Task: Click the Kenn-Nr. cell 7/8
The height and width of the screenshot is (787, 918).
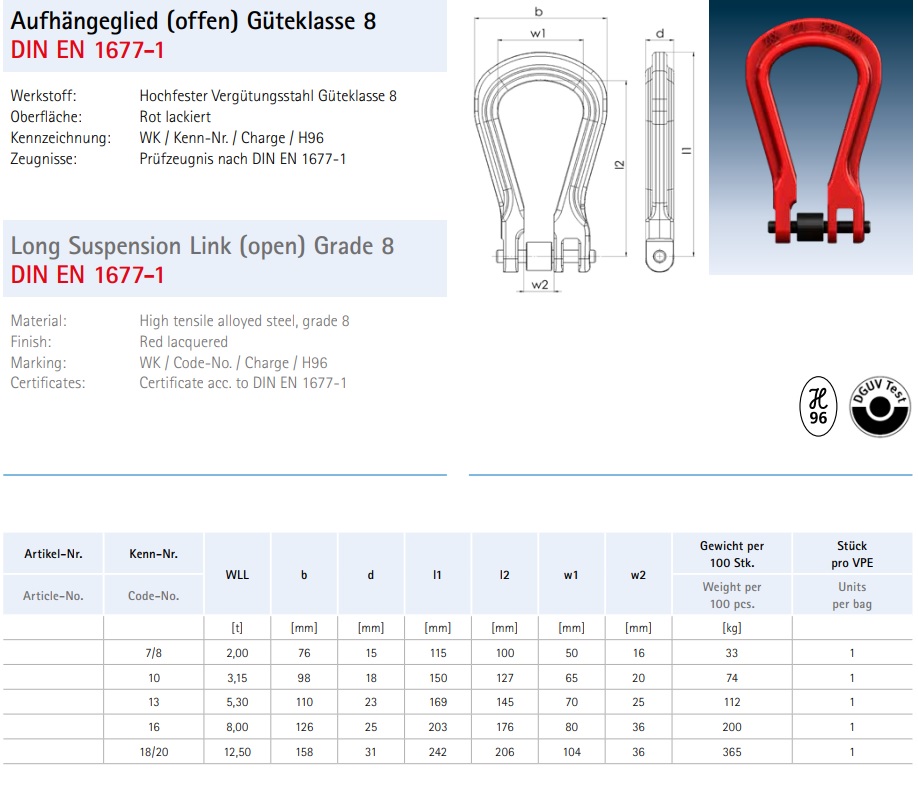Action: point(154,653)
